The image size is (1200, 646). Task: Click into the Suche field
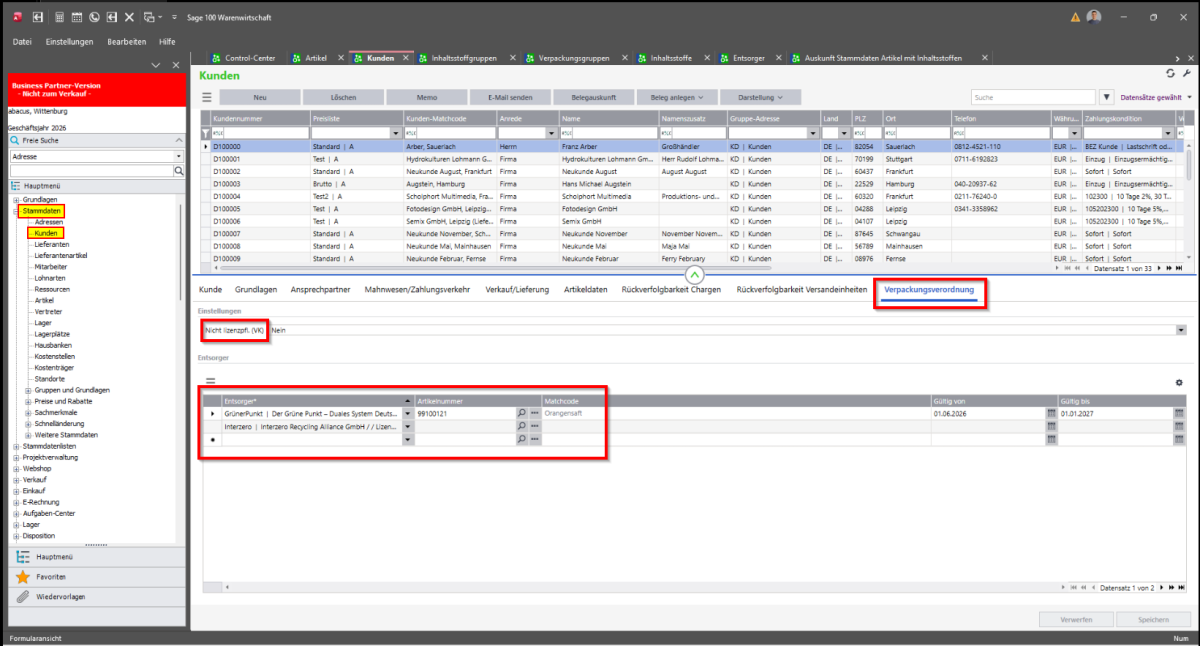(x=1033, y=97)
